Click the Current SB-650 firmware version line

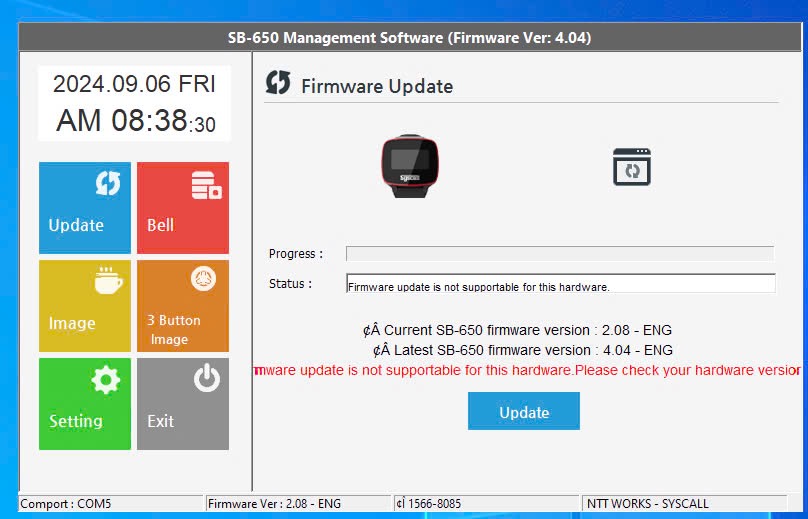517,330
